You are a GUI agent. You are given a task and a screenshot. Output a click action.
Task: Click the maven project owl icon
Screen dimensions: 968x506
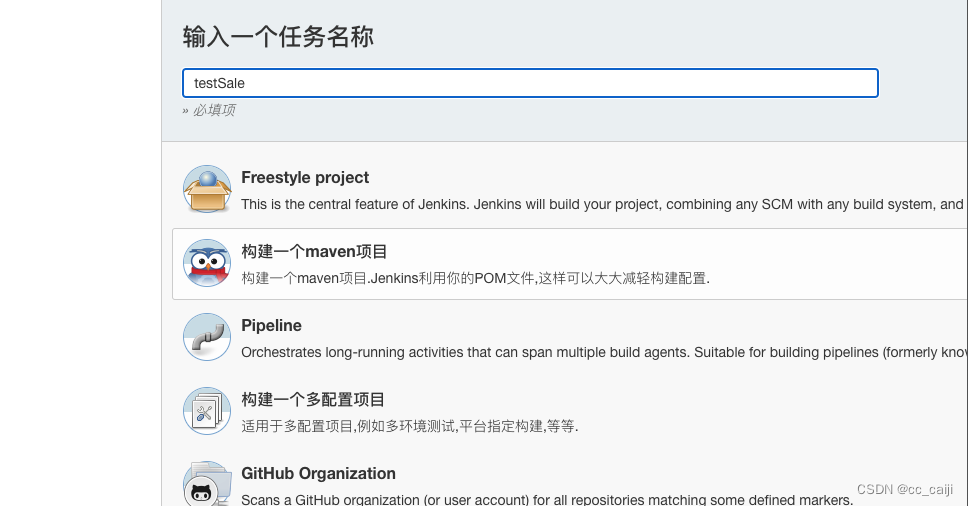click(x=207, y=263)
